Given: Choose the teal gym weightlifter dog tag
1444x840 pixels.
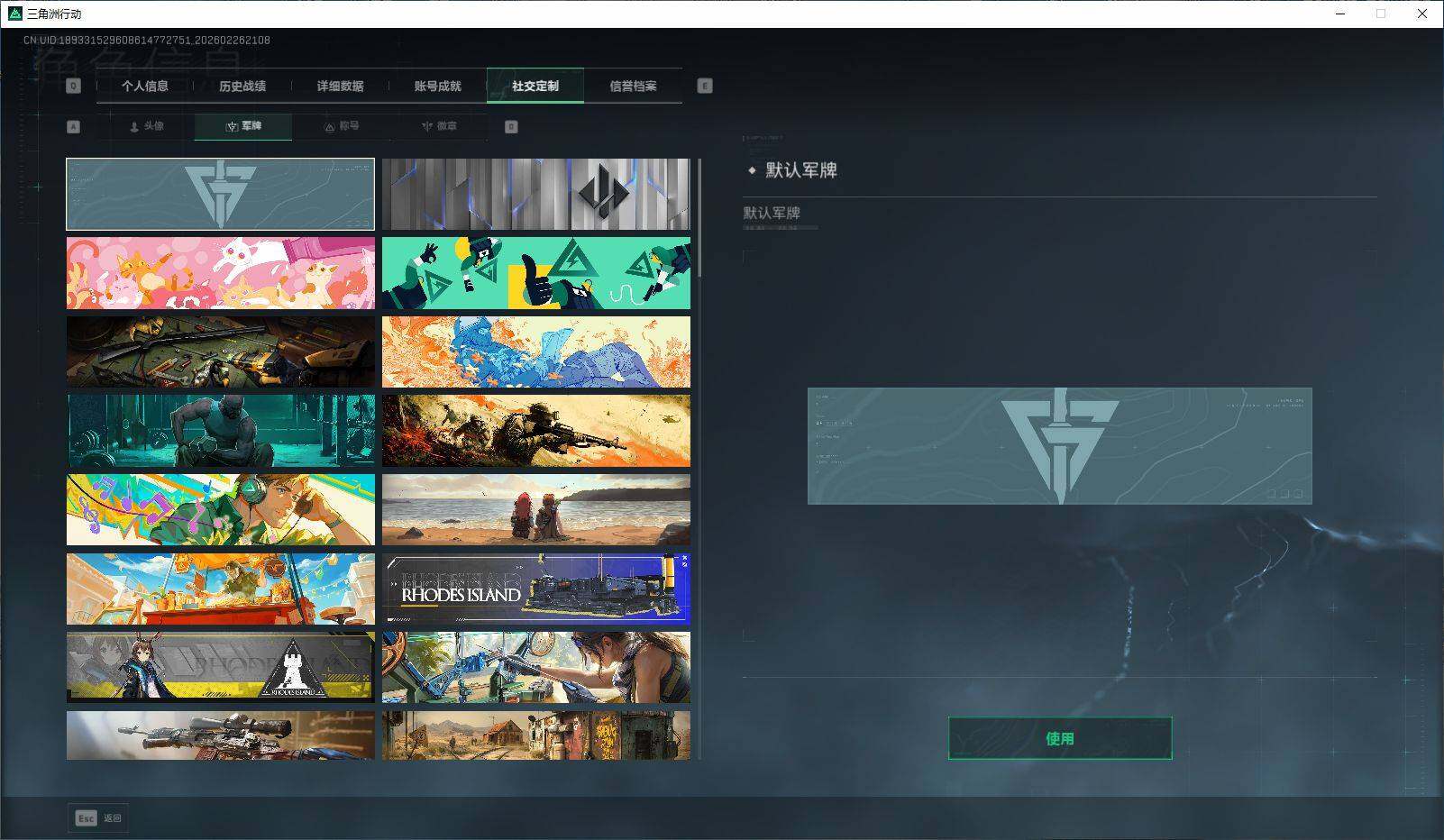Looking at the screenshot, I should pyautogui.click(x=221, y=431).
